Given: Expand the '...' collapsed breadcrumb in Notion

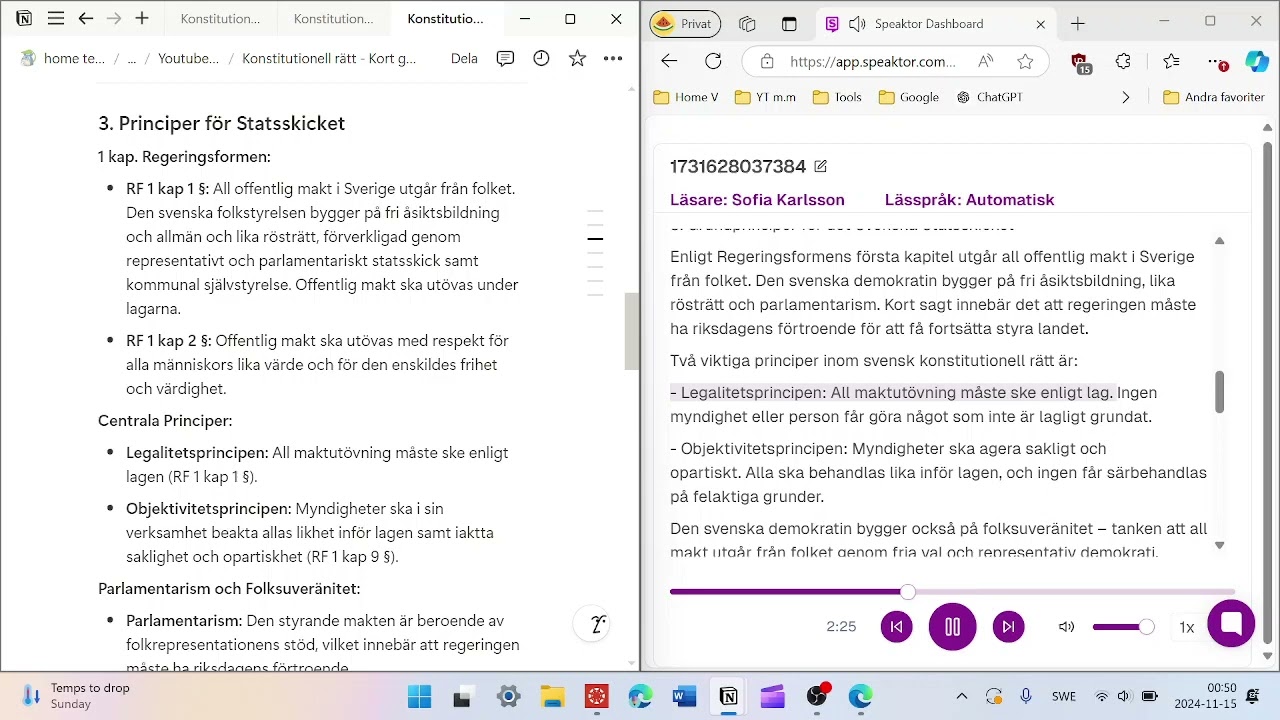Looking at the screenshot, I should click(131, 59).
